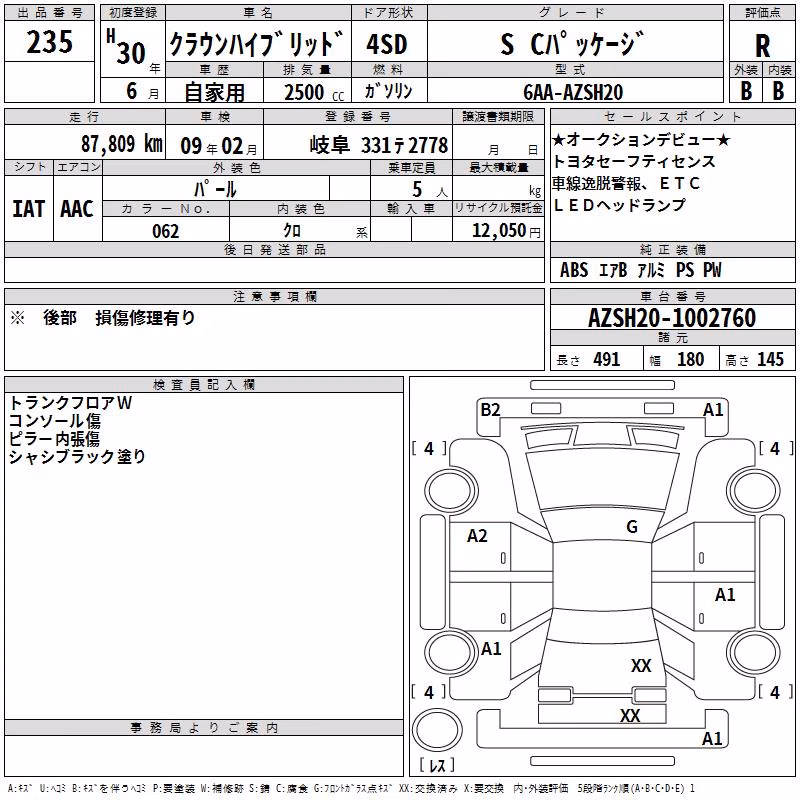The width and height of the screenshot is (800, 800).
Task: Select inspector note ピラー内張傷
Action: [54, 439]
